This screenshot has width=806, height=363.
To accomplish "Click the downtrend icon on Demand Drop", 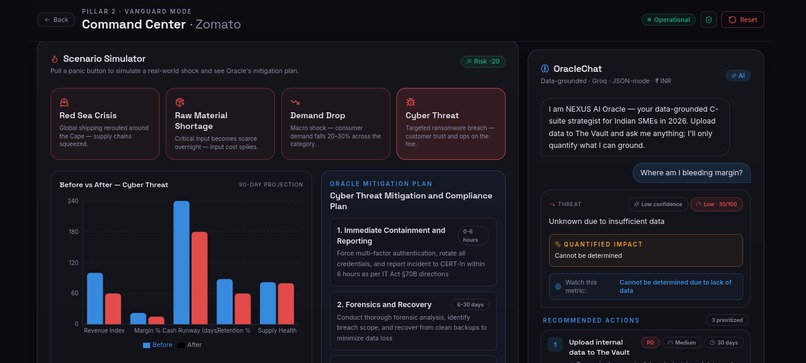I will point(295,102).
